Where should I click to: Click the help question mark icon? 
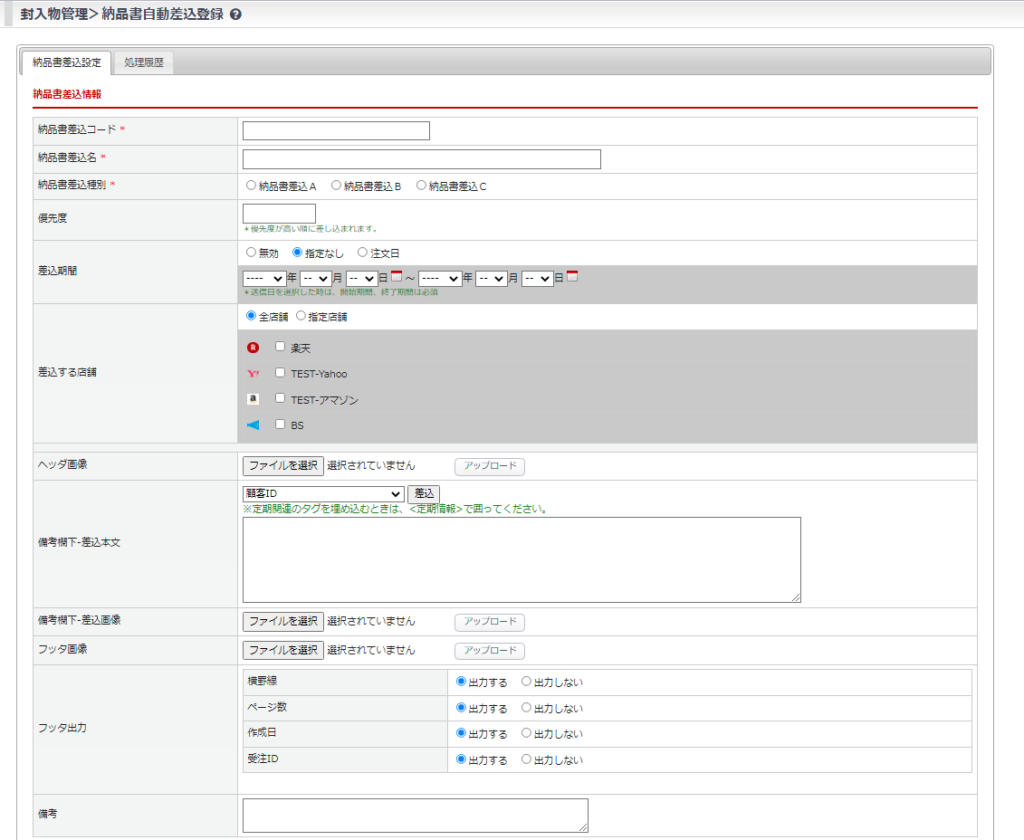pos(235,15)
